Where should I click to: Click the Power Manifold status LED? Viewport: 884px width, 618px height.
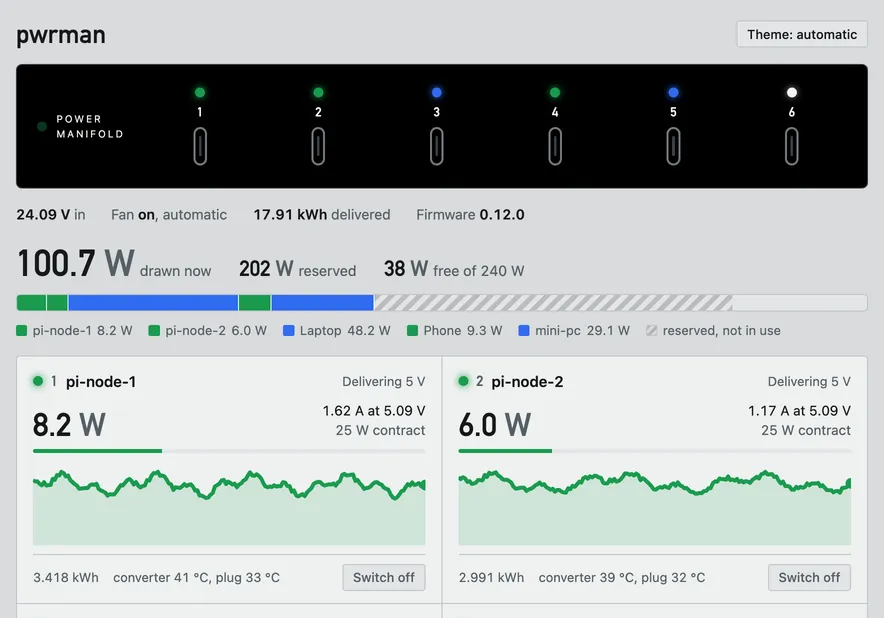[42, 126]
